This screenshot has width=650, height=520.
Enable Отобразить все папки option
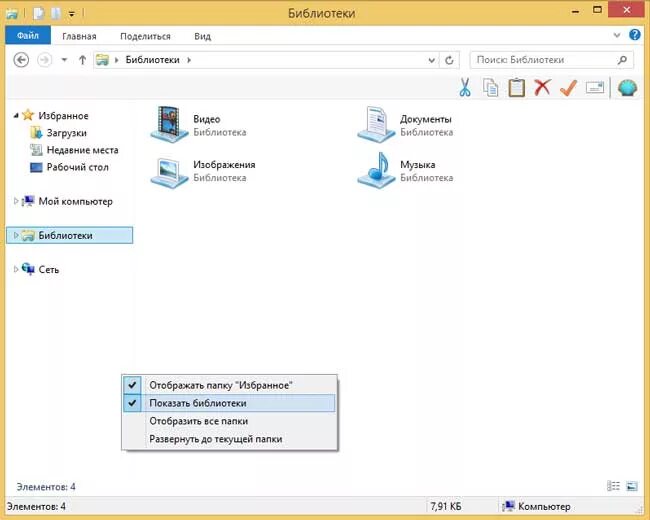point(229,421)
